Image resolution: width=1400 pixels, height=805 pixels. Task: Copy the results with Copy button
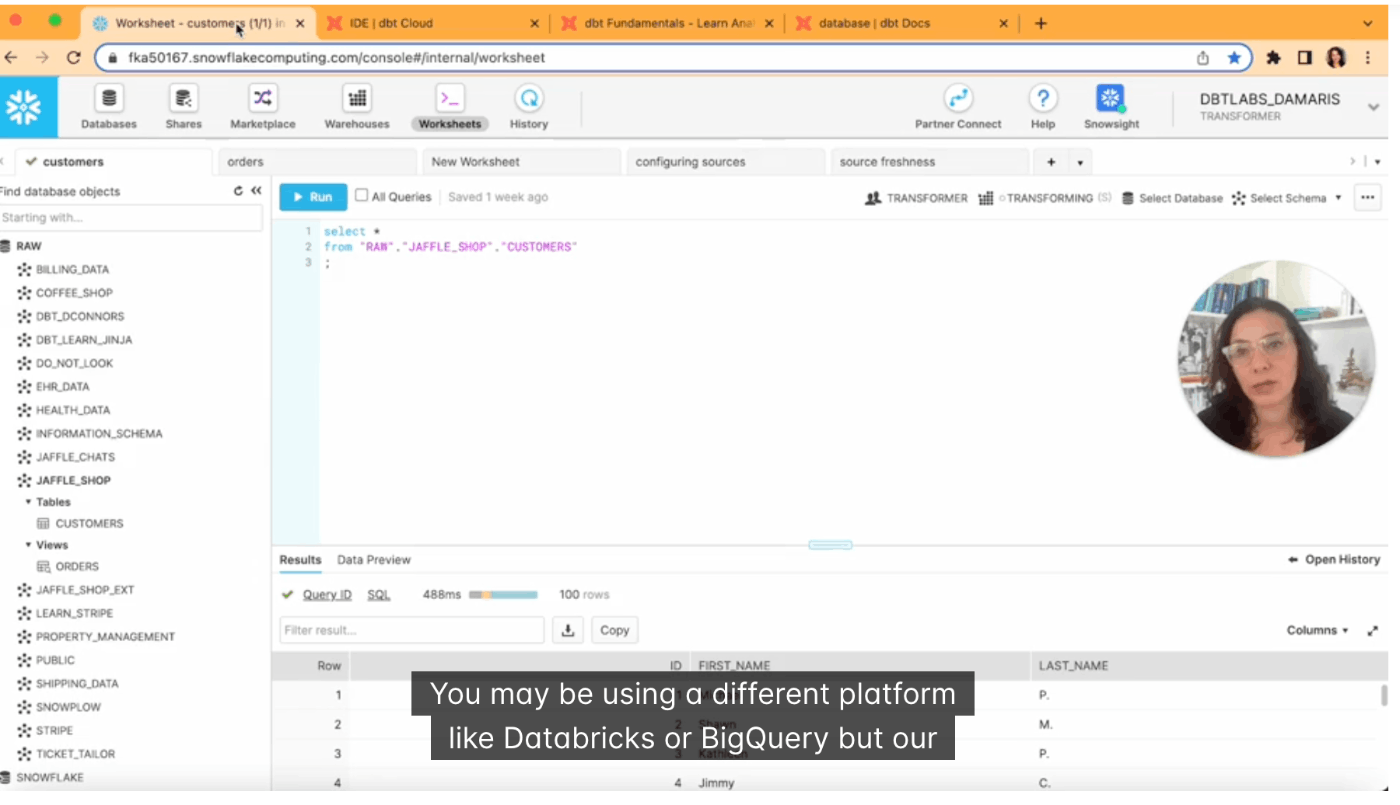(614, 630)
